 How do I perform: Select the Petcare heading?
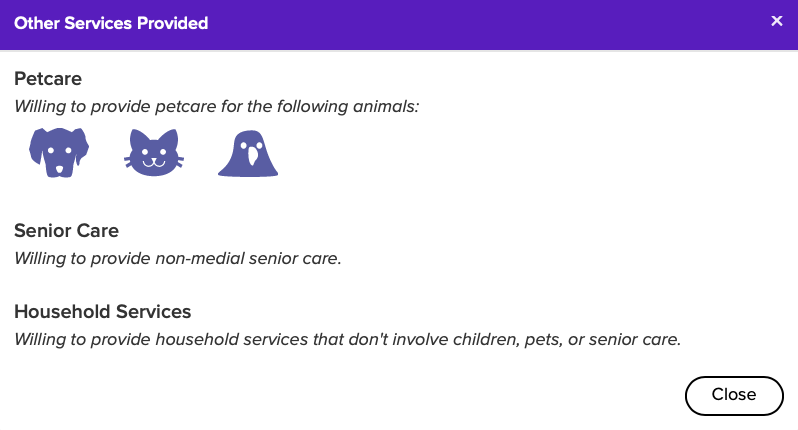click(48, 78)
